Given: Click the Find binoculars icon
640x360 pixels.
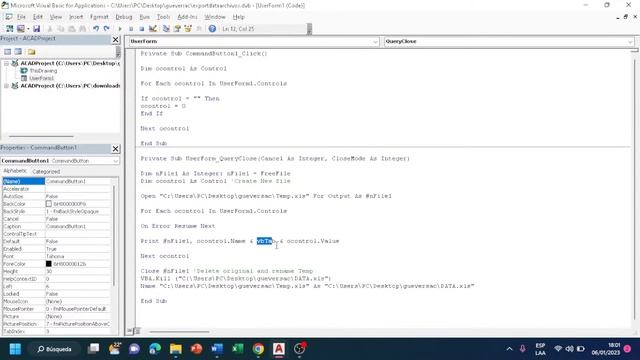Looking at the screenshot, I should [x=82, y=29].
